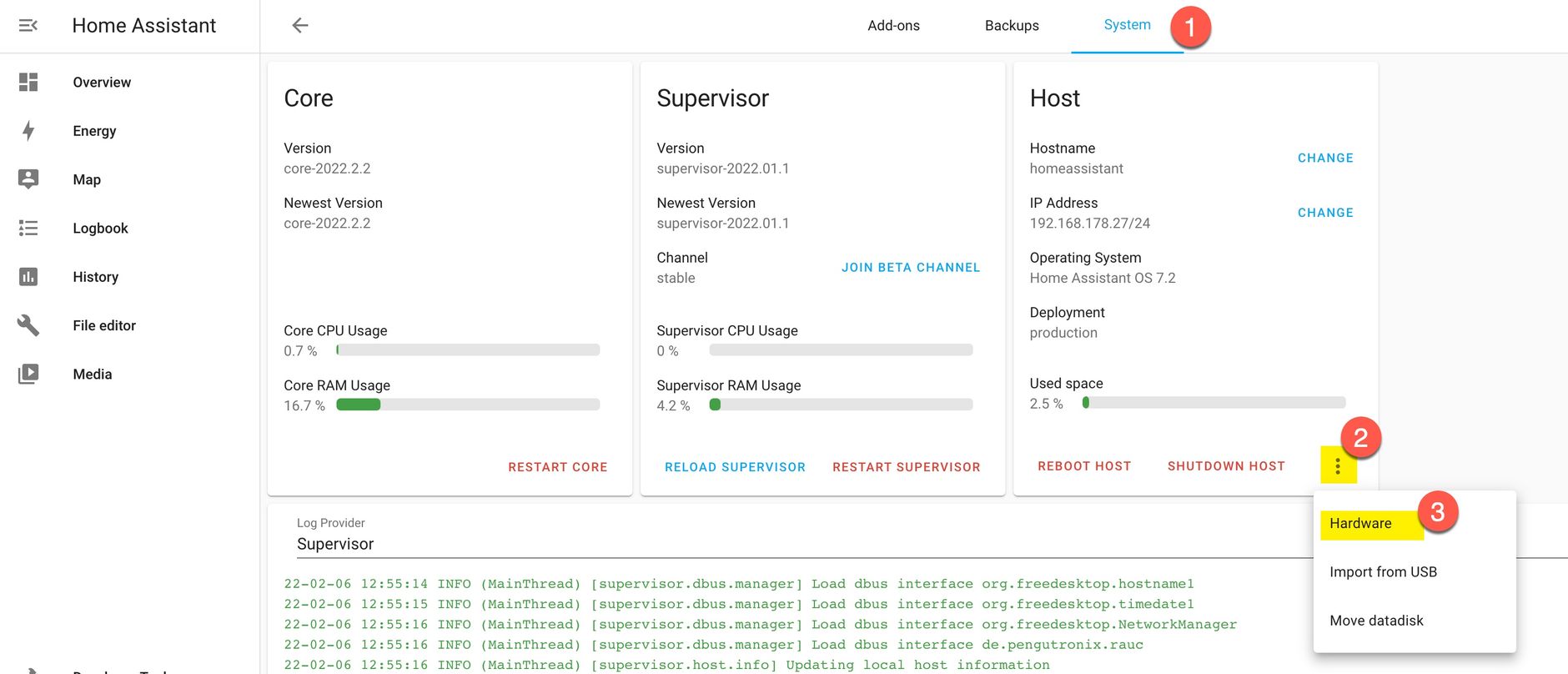Click the Supervisor CPU Usage progress bar
Viewport: 1568px width, 674px height.
[841, 350]
